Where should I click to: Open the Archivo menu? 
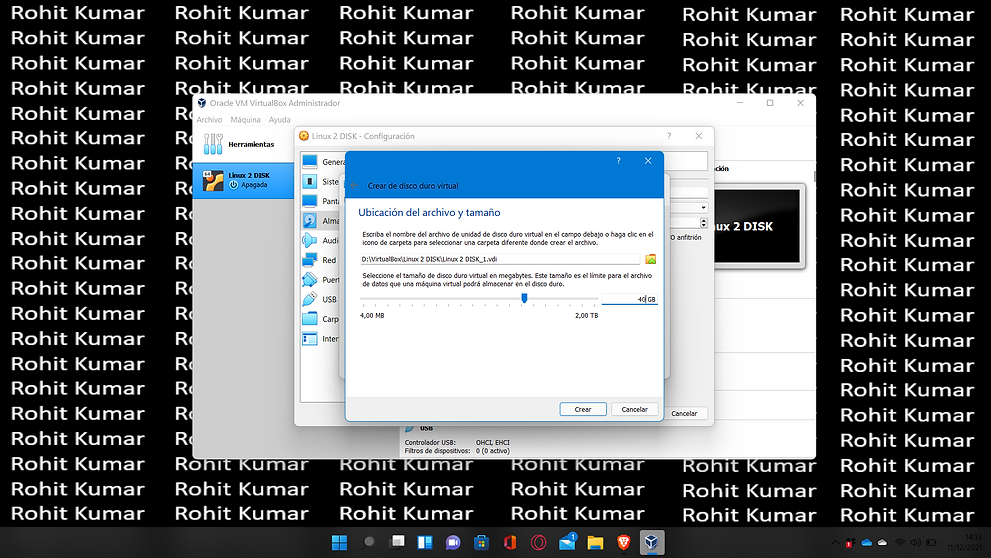pyautogui.click(x=209, y=119)
